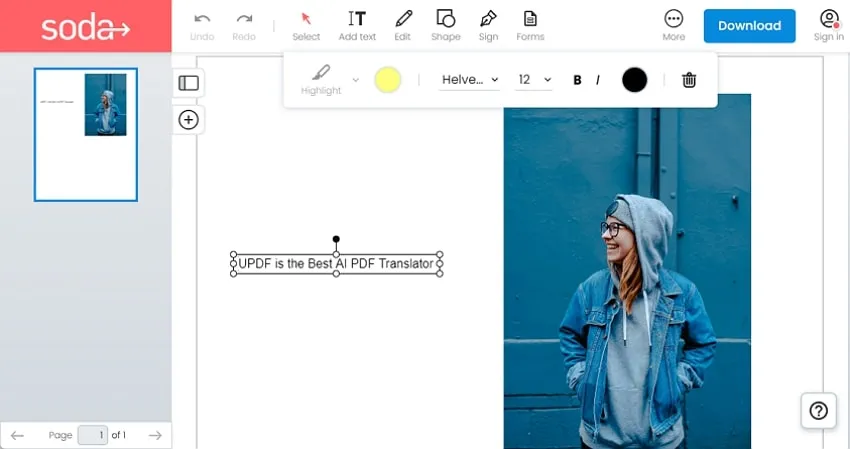Click the UPDF text box content

coord(336,264)
